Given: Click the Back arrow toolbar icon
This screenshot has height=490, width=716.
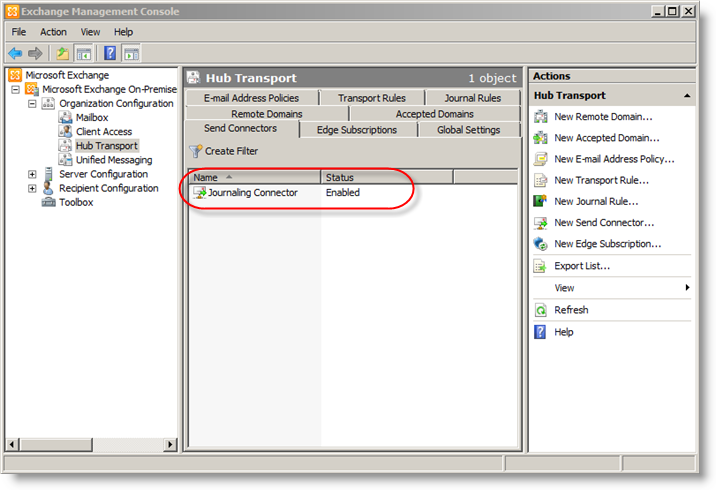Looking at the screenshot, I should 15,53.
